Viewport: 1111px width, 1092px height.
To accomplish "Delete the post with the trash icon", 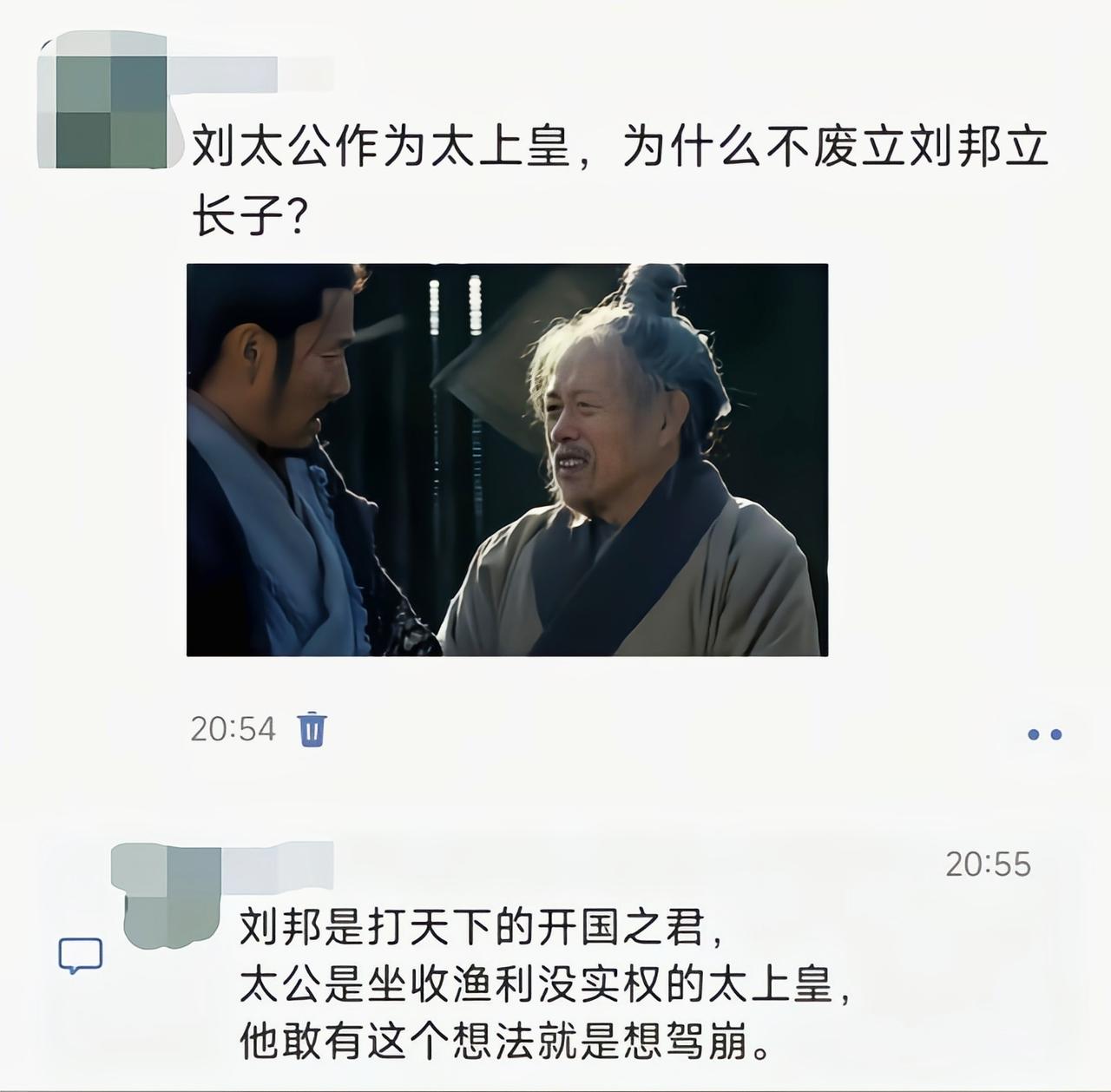I will click(x=312, y=729).
